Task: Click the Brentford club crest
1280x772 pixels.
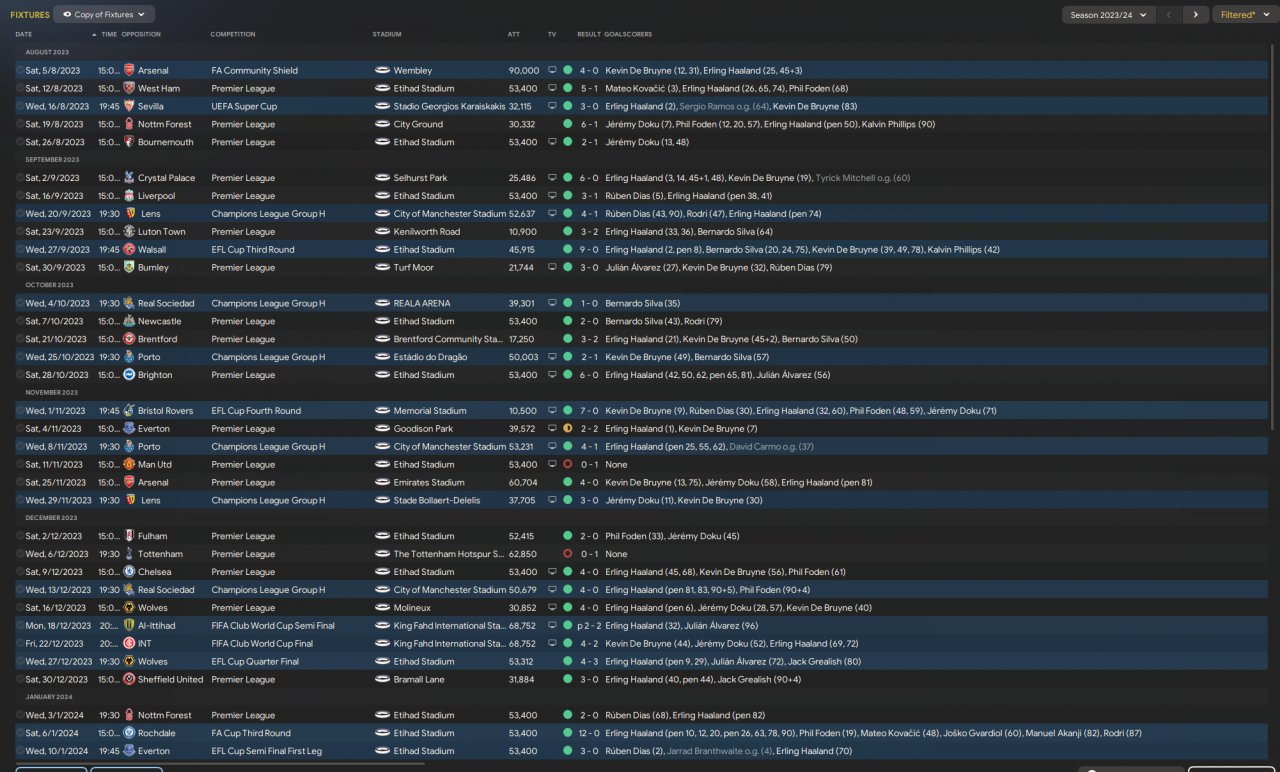Action: (129, 339)
